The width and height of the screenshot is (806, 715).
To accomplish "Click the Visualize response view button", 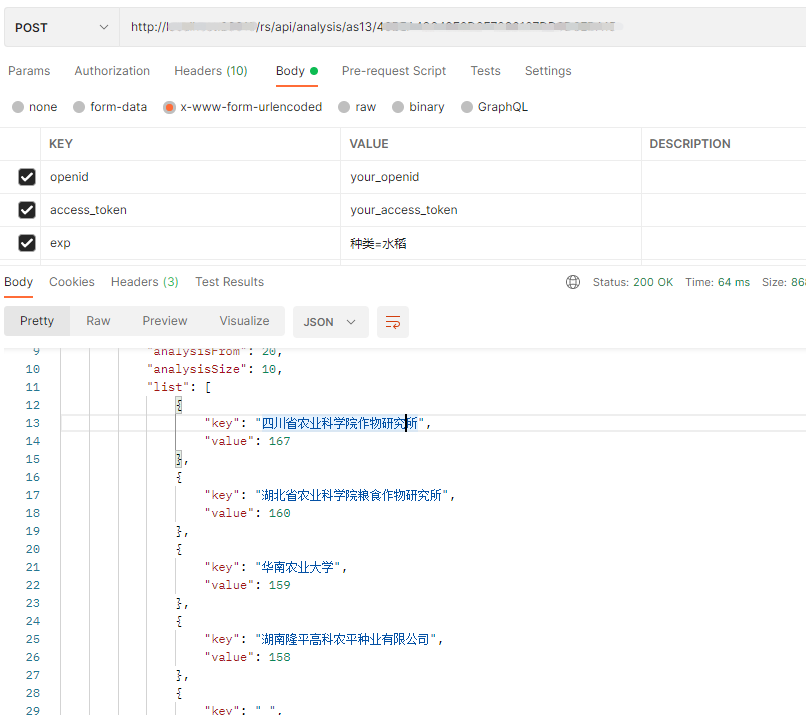I will 244,321.
